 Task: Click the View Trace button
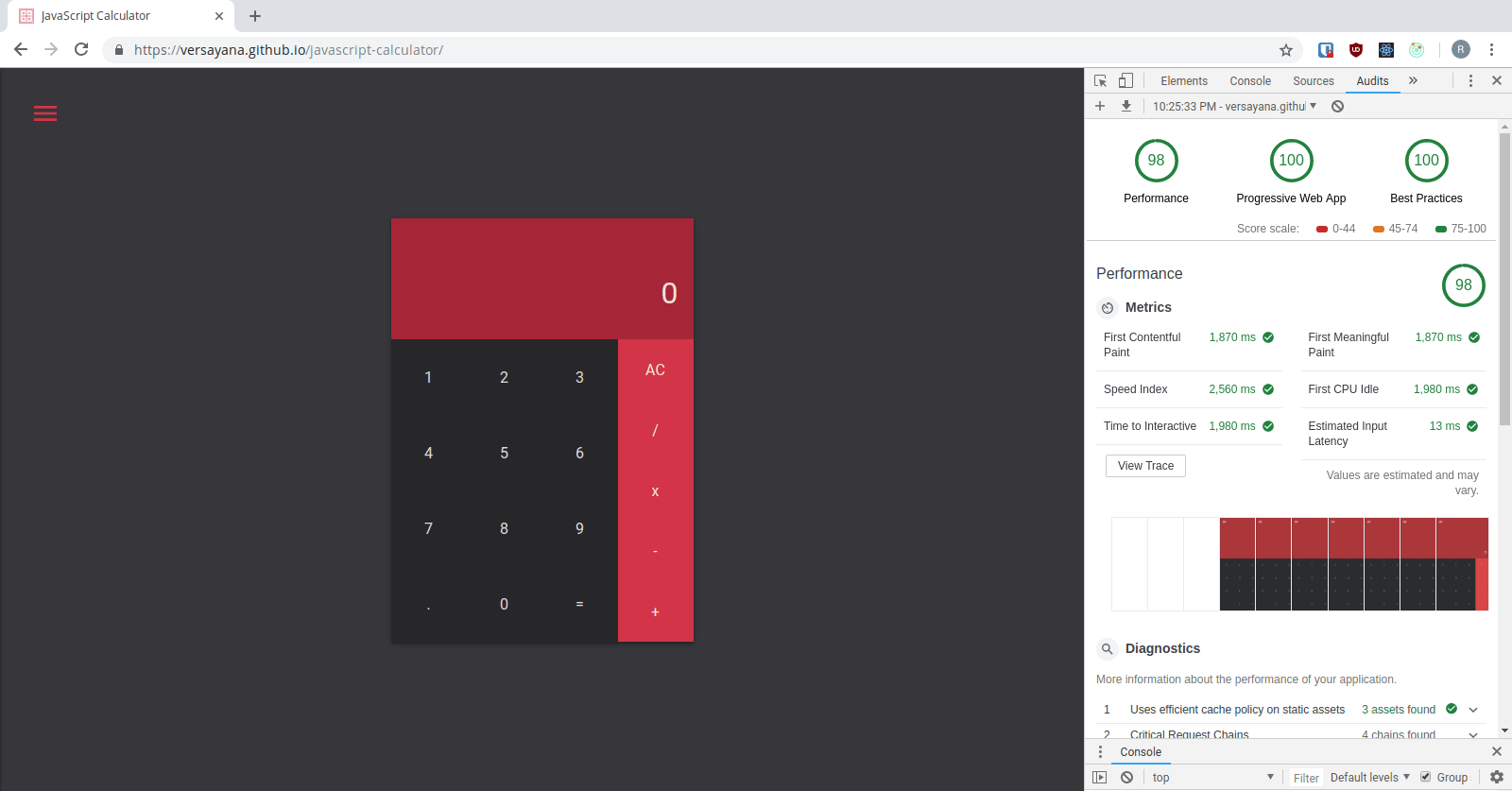[x=1145, y=466]
